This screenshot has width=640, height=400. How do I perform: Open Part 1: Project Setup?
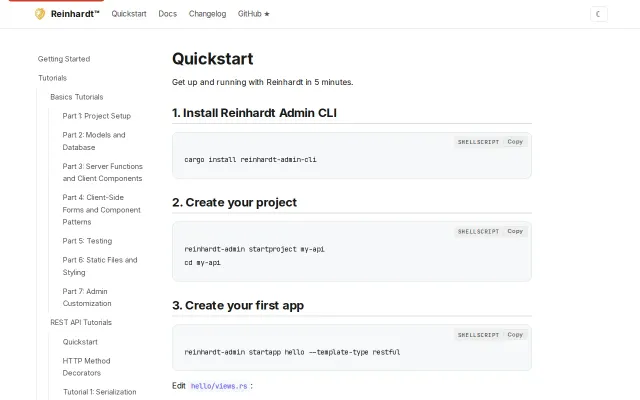[97, 116]
